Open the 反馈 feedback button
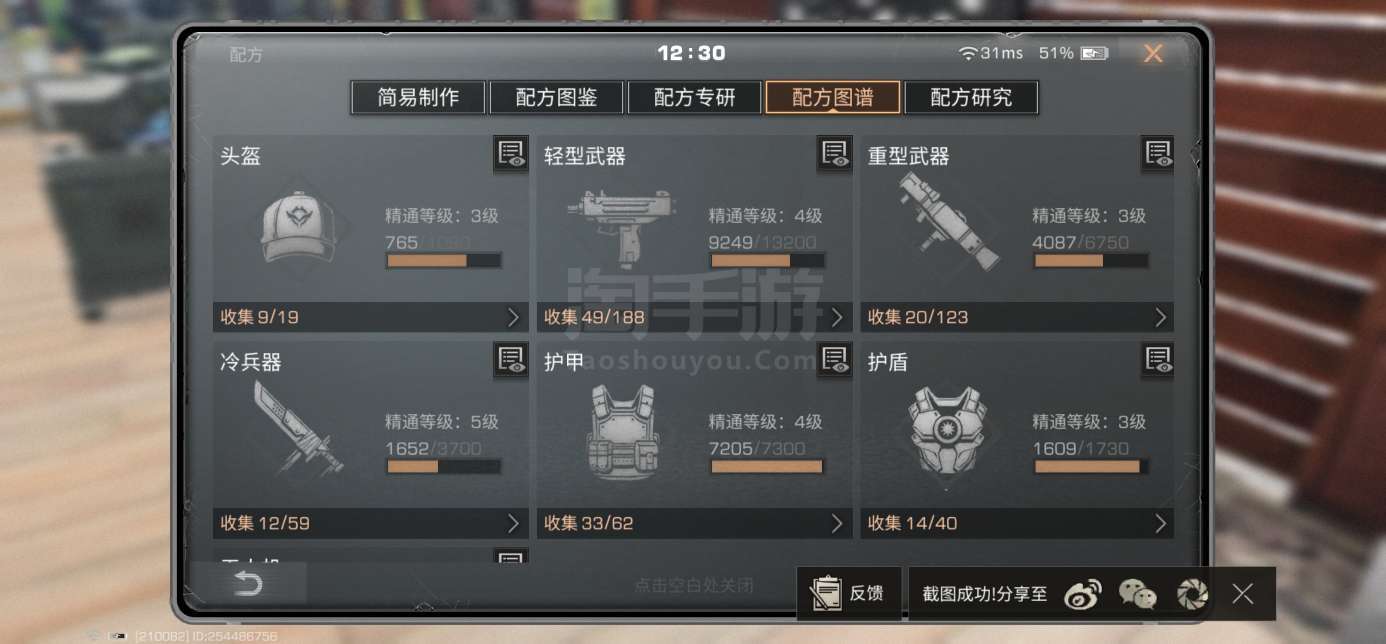The image size is (1386, 644). [850, 593]
